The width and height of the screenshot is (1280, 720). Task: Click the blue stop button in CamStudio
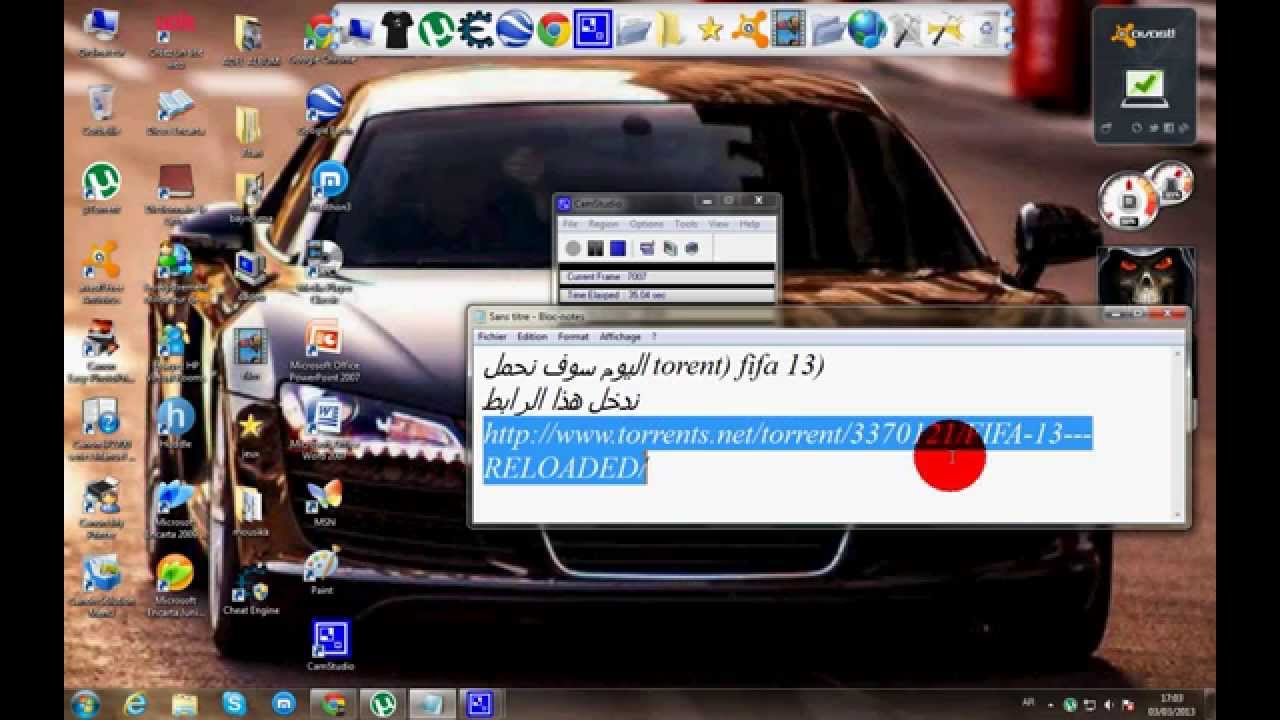click(x=618, y=248)
